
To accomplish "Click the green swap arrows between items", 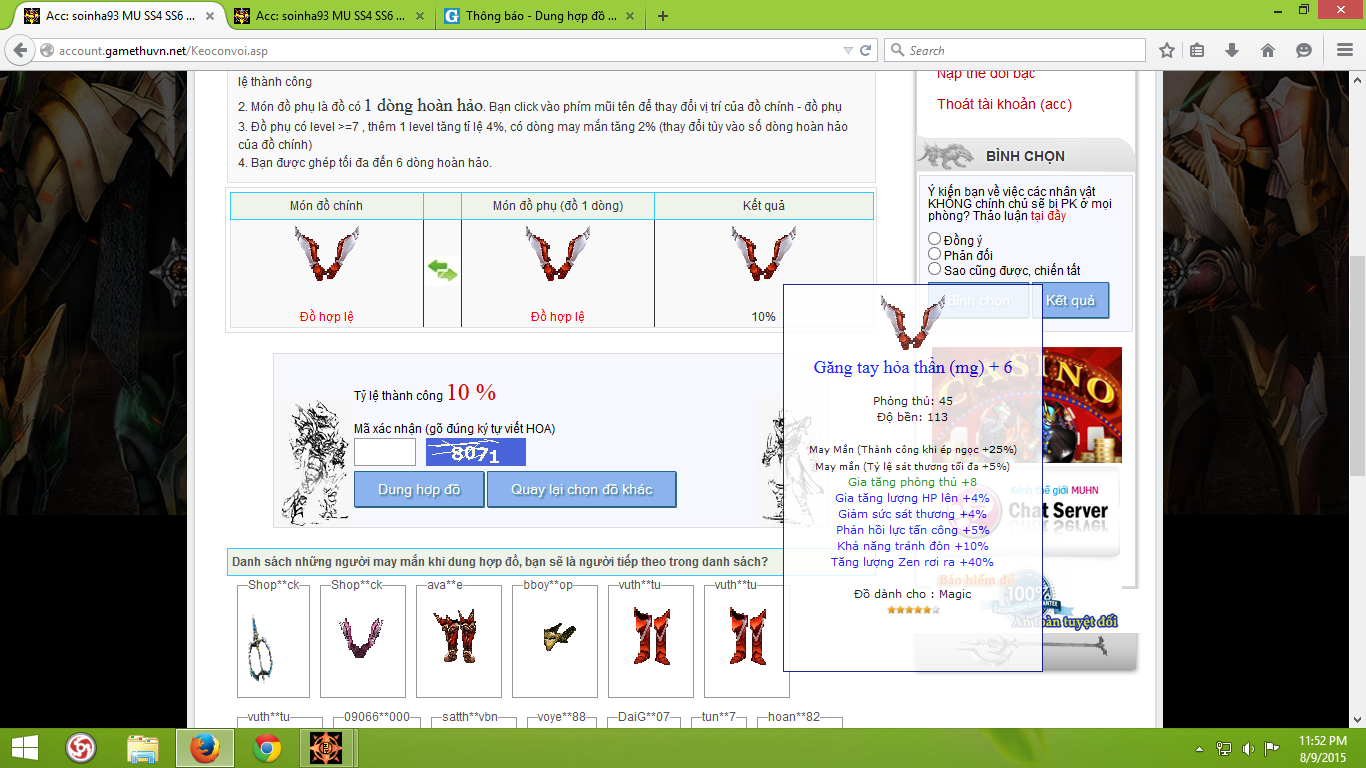I will point(442,270).
